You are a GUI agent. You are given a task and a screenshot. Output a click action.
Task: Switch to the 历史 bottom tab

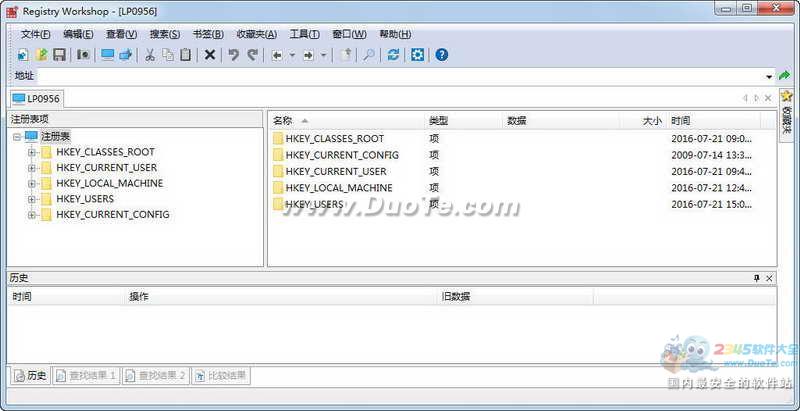click(x=31, y=376)
